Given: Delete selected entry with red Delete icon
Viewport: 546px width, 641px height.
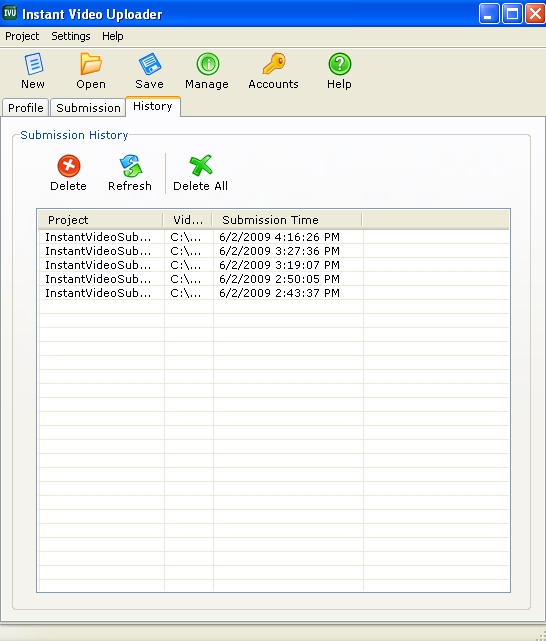Looking at the screenshot, I should 69,166.
